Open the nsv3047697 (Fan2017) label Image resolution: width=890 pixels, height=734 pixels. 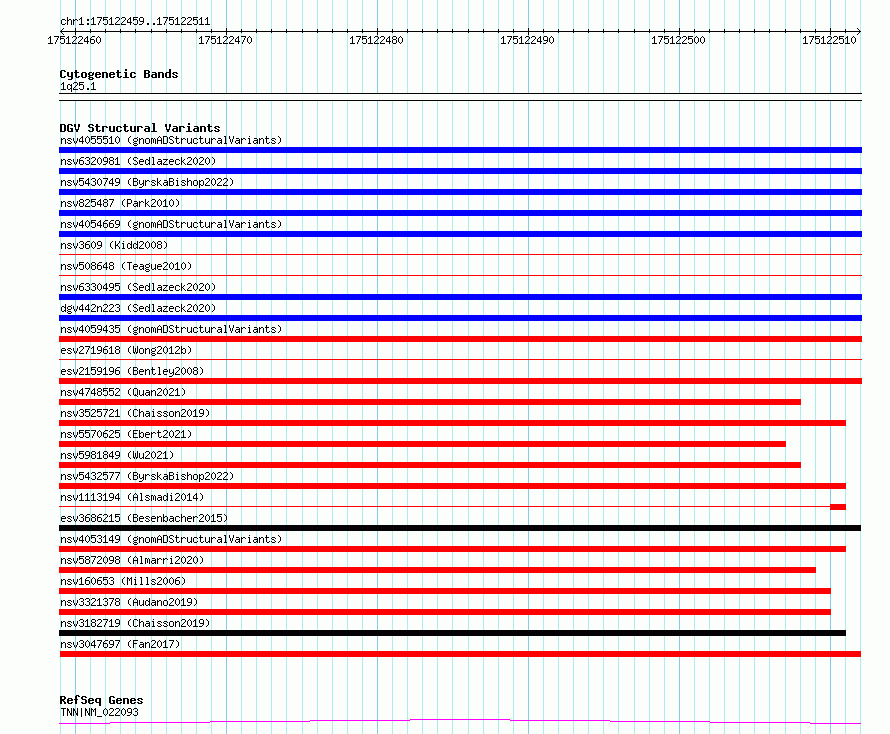click(x=120, y=644)
